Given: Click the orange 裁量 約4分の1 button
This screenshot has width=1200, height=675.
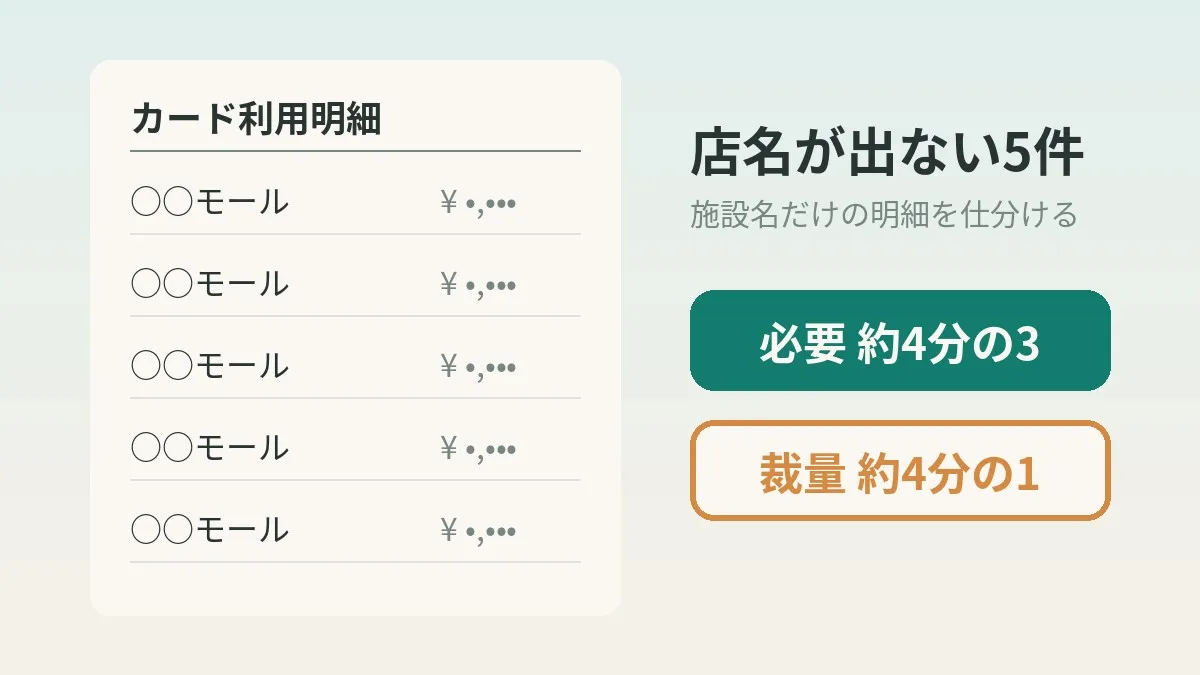Looking at the screenshot, I should click(900, 471).
